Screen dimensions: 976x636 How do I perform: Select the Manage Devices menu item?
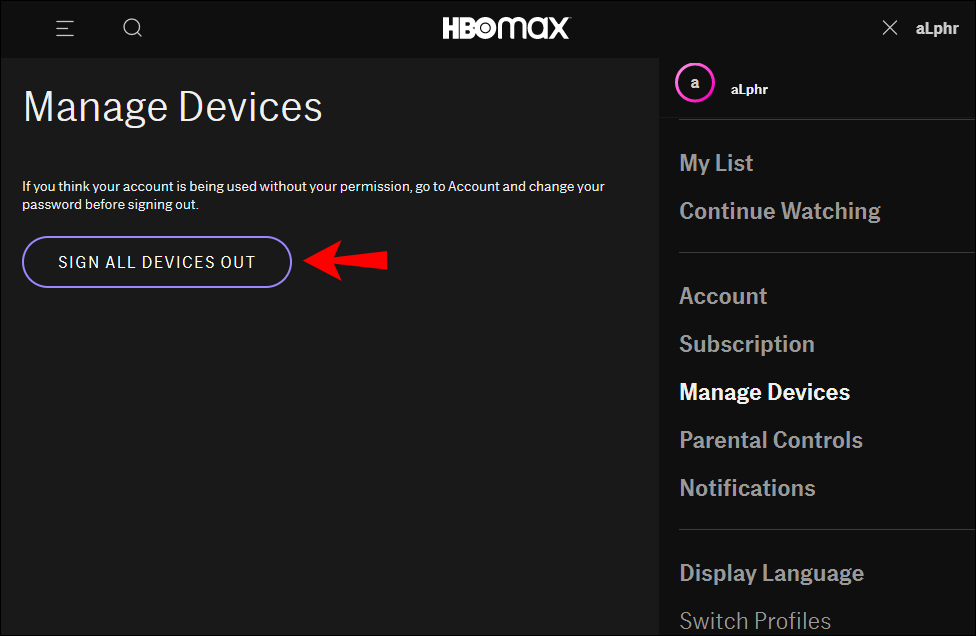(x=764, y=392)
